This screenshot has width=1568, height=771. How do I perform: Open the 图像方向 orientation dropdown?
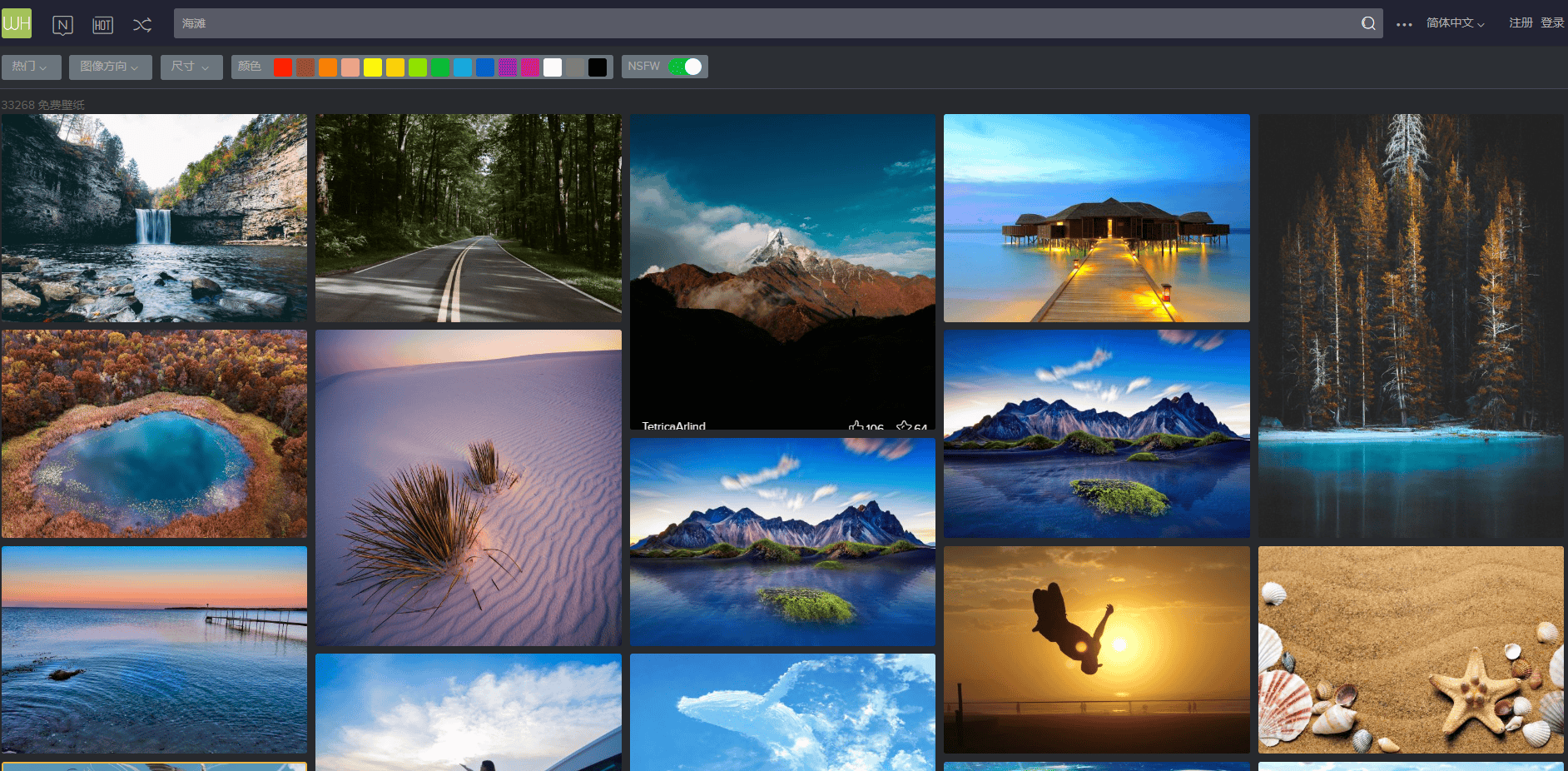(x=110, y=67)
